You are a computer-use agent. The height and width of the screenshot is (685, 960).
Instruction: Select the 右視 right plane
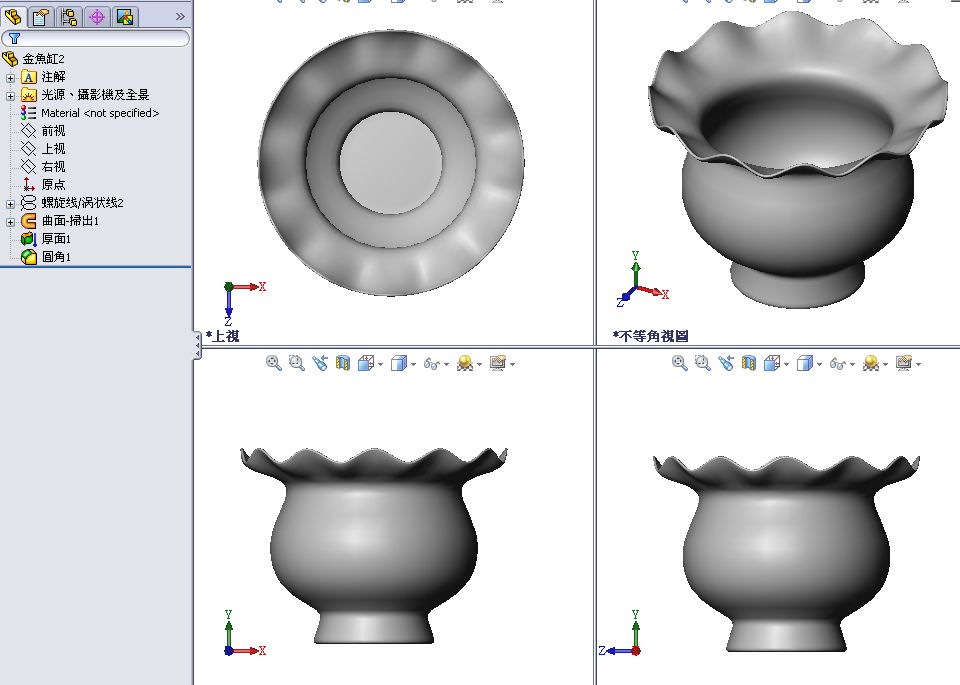pos(53,167)
